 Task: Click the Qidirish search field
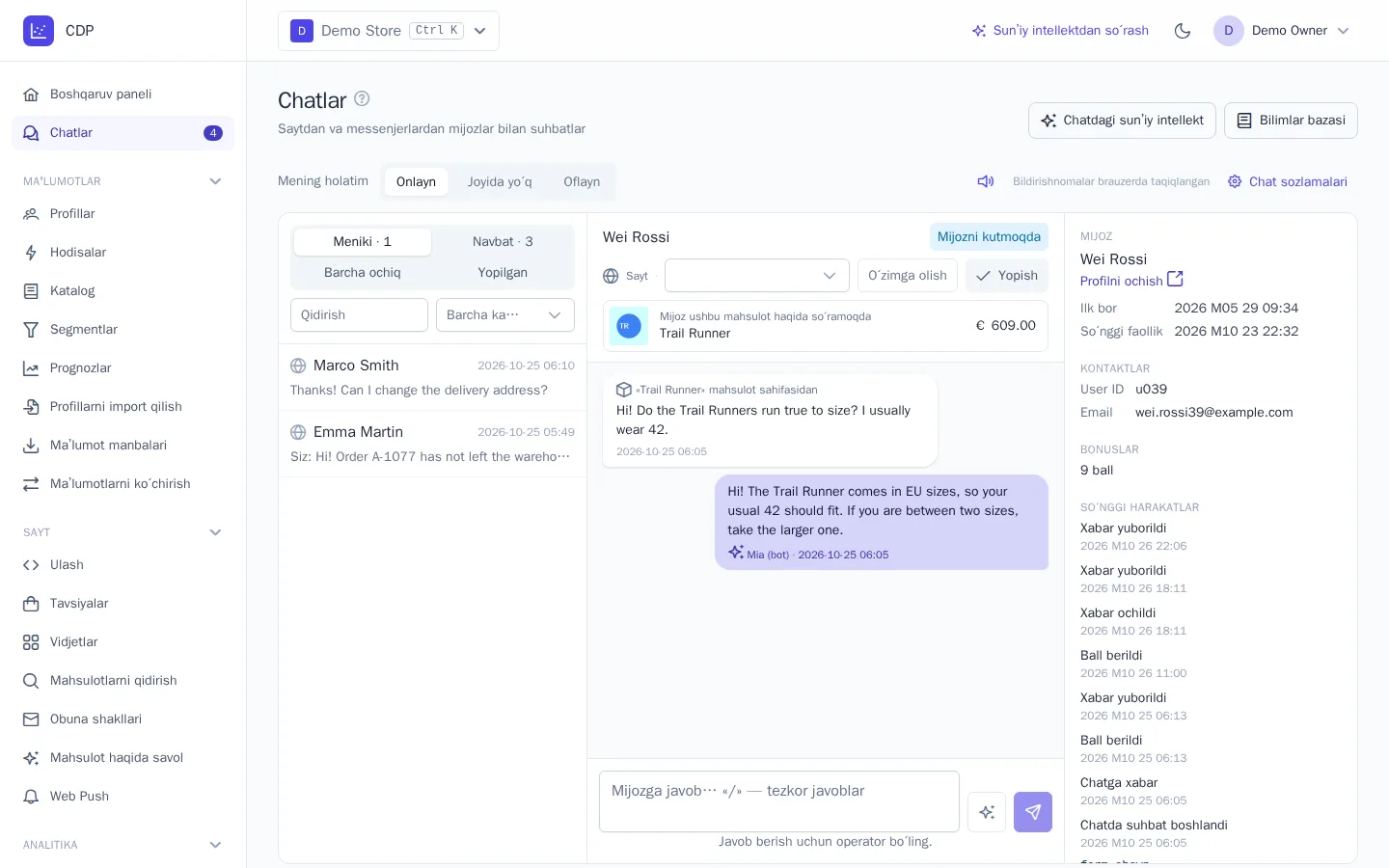[x=359, y=315]
